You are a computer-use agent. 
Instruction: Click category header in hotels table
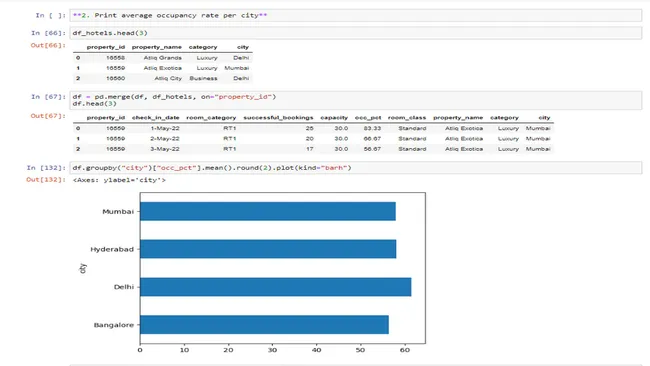pyautogui.click(x=203, y=47)
